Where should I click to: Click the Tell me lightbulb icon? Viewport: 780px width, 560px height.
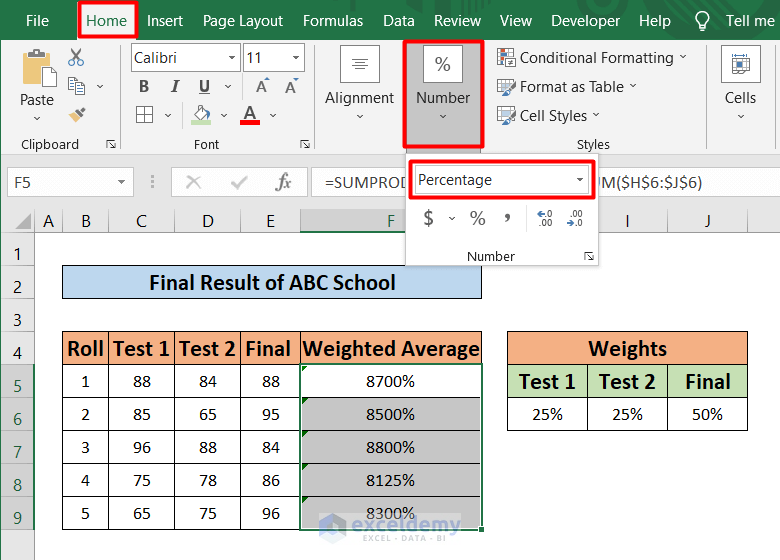tap(702, 21)
